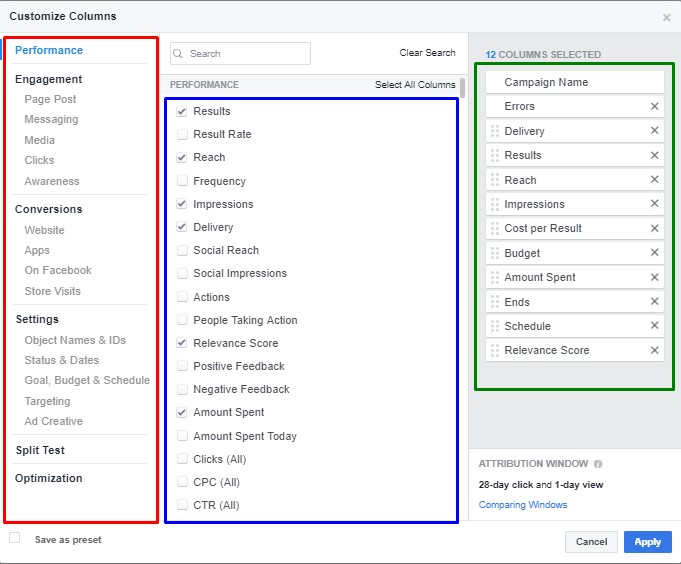This screenshot has height=564, width=681.
Task: Remove the Amount Spent selected column
Action: [x=655, y=277]
